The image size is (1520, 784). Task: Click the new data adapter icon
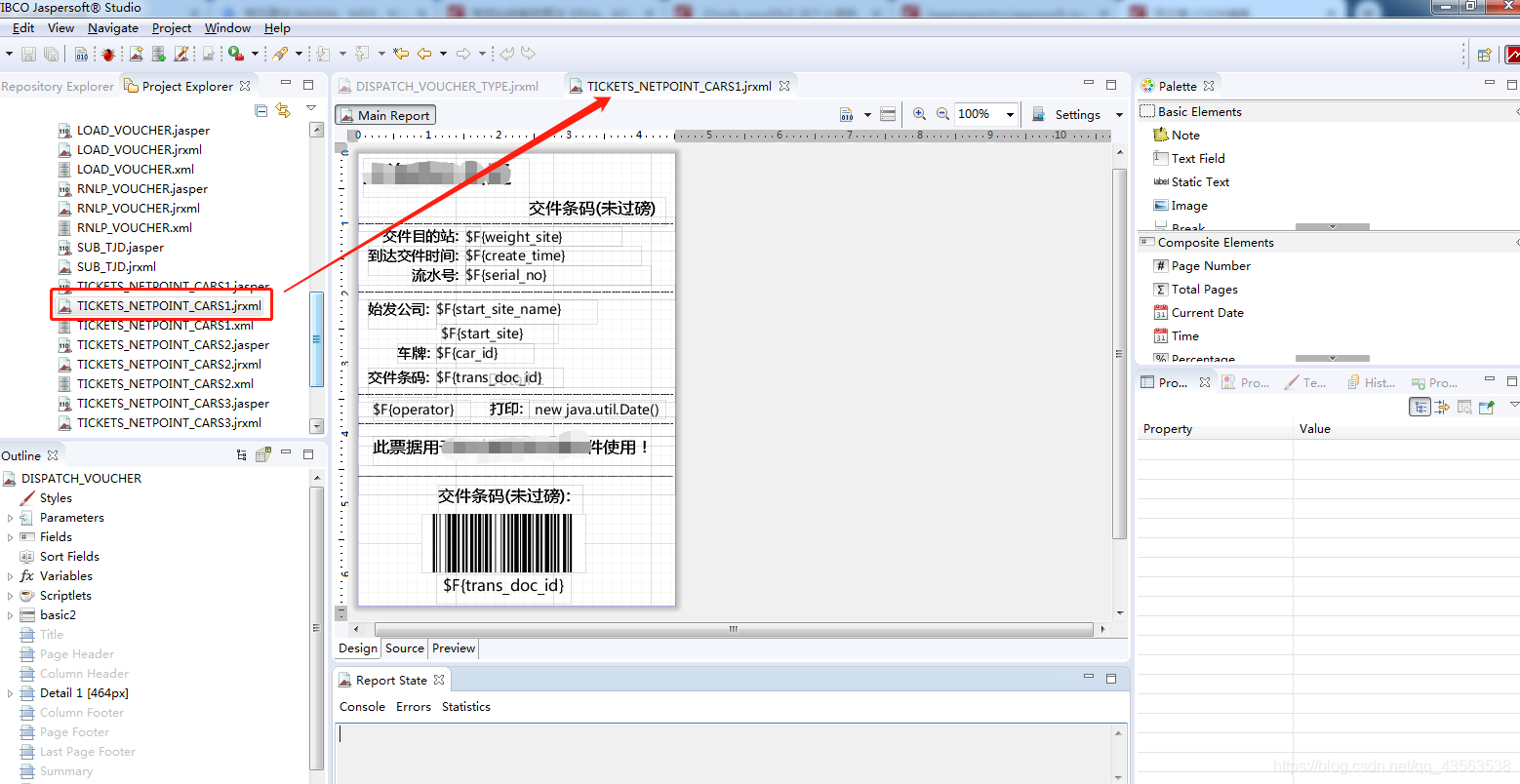coord(159,54)
